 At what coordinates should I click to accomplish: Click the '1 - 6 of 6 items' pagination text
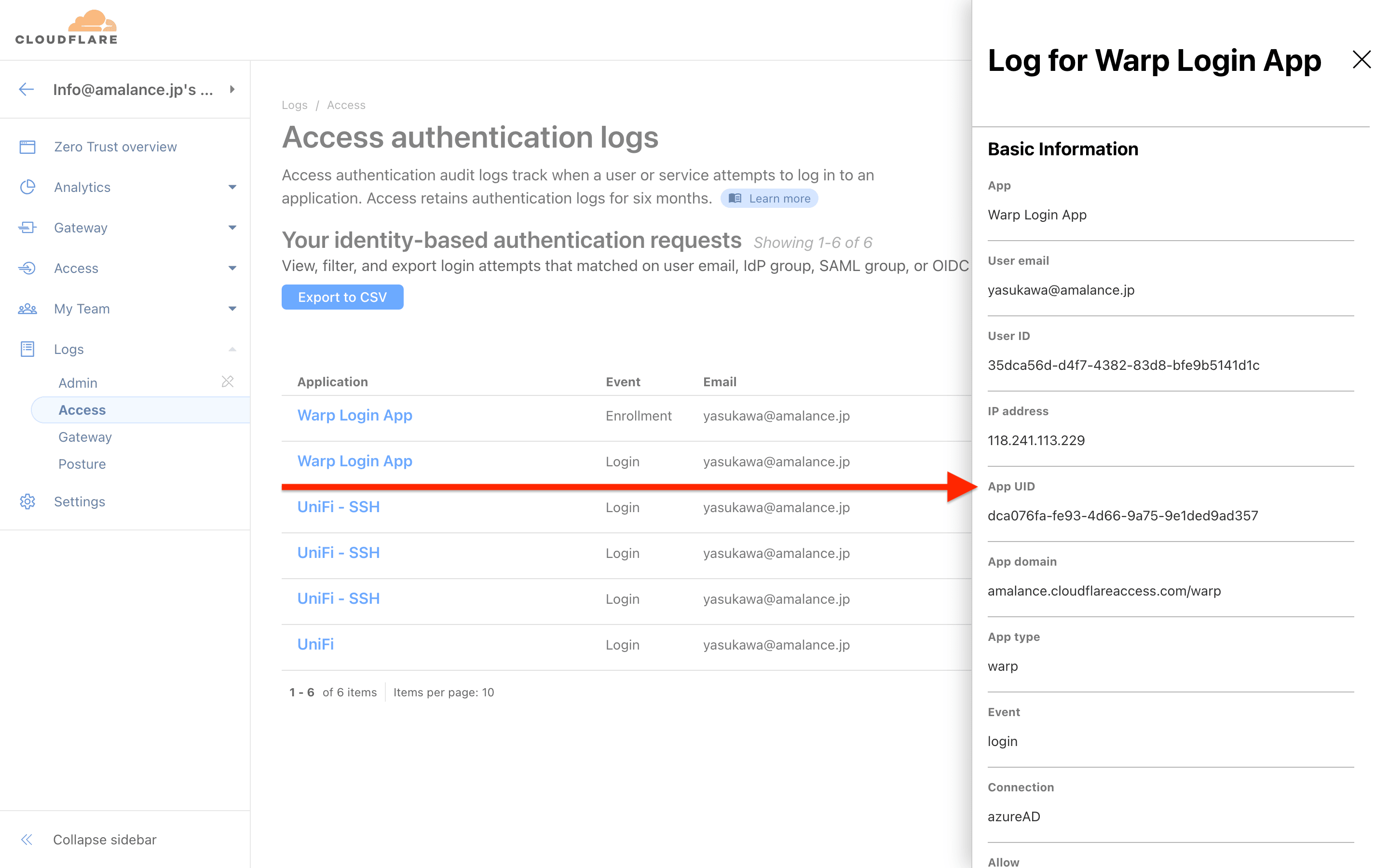pyautogui.click(x=333, y=692)
